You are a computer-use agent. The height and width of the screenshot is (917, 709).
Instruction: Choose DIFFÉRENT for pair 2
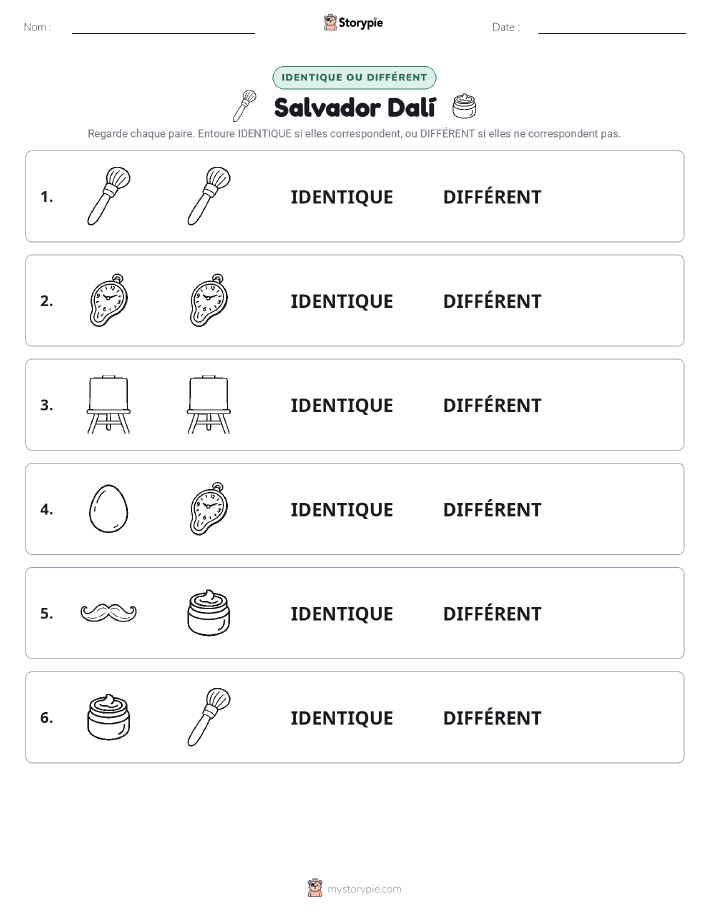coord(492,301)
